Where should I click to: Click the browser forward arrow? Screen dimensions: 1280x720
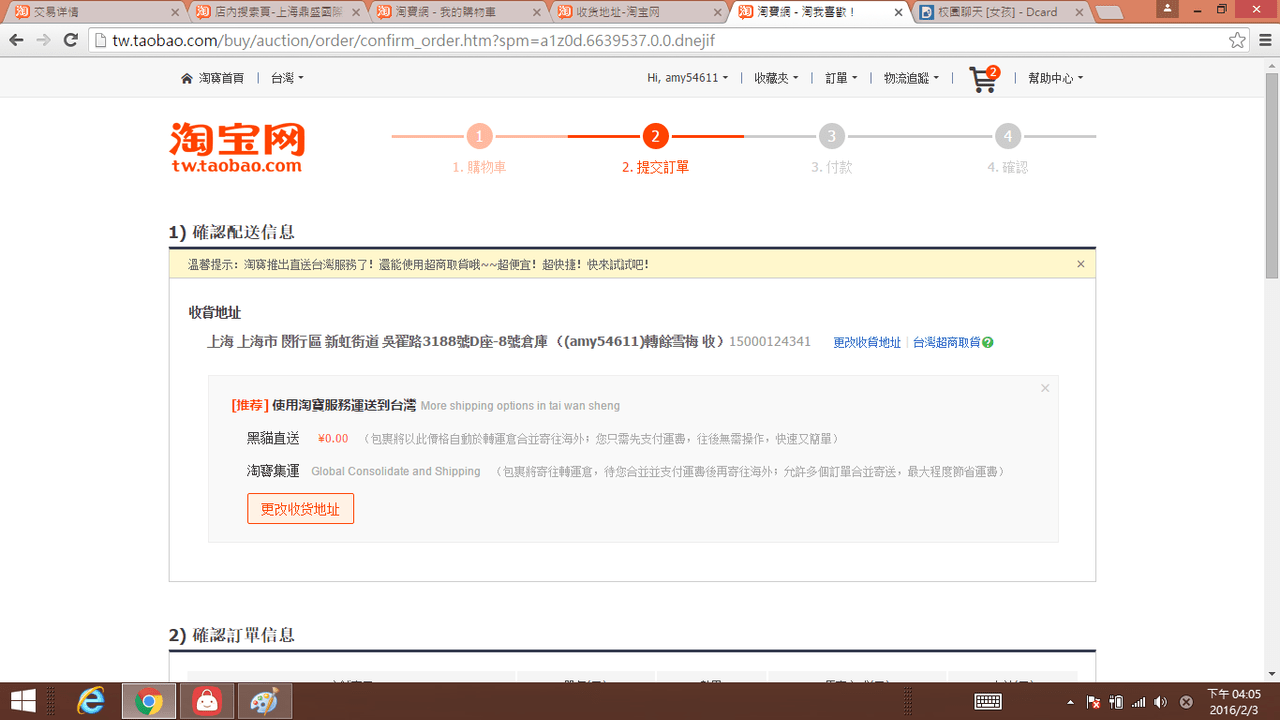pos(43,41)
